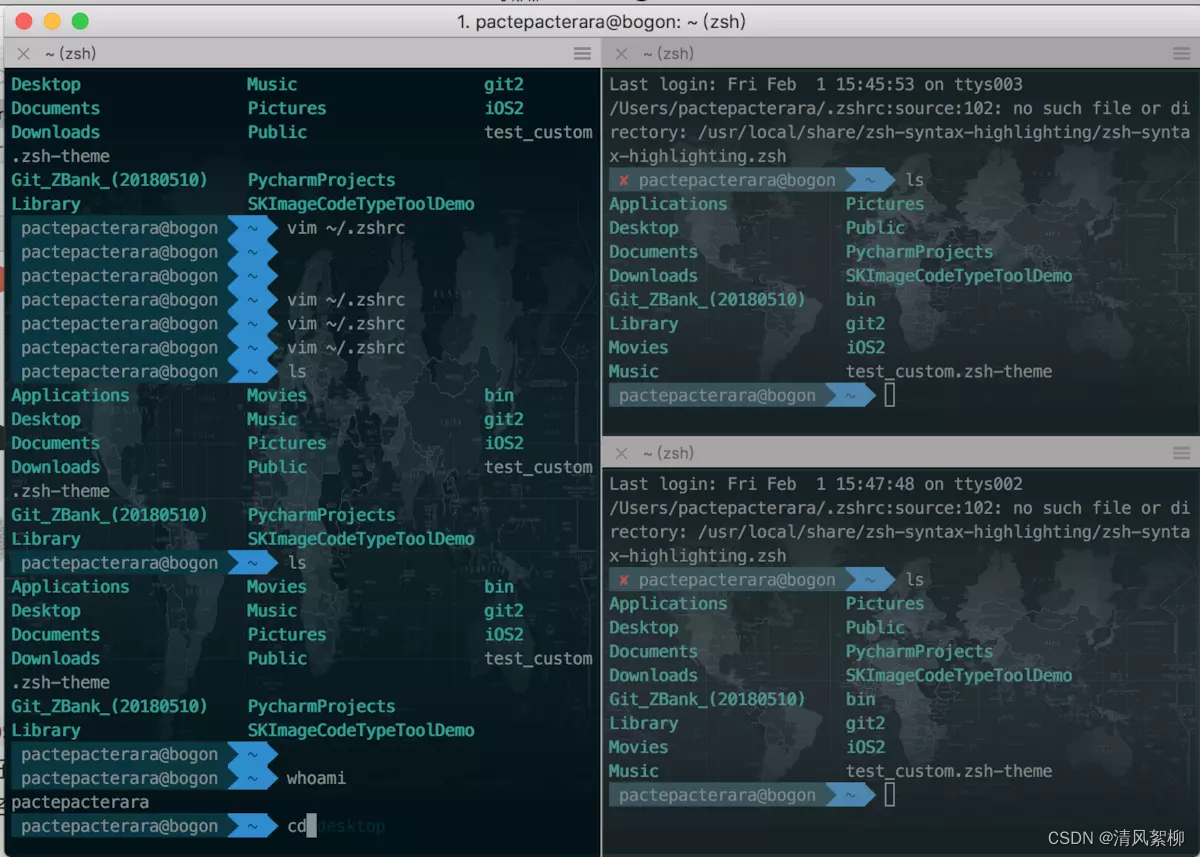Screen dimensions: 1200x857
Task: Open the left pane's hamburger menu
Action: [582, 53]
